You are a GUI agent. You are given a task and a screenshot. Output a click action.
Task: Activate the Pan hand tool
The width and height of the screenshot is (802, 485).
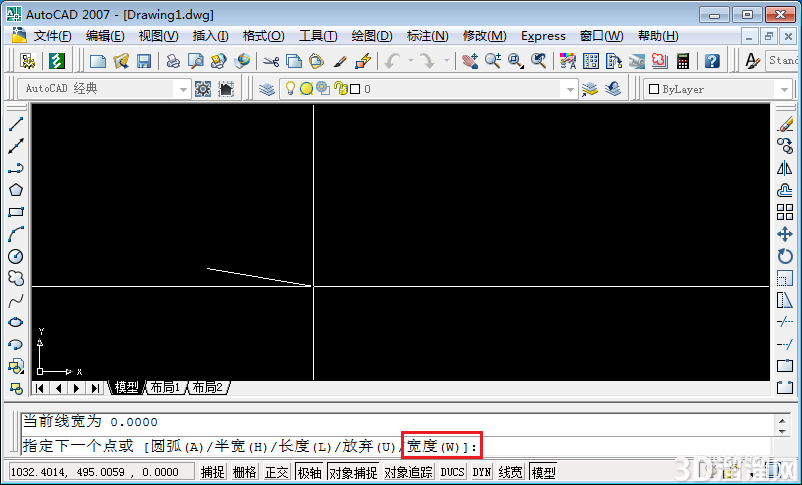(470, 61)
